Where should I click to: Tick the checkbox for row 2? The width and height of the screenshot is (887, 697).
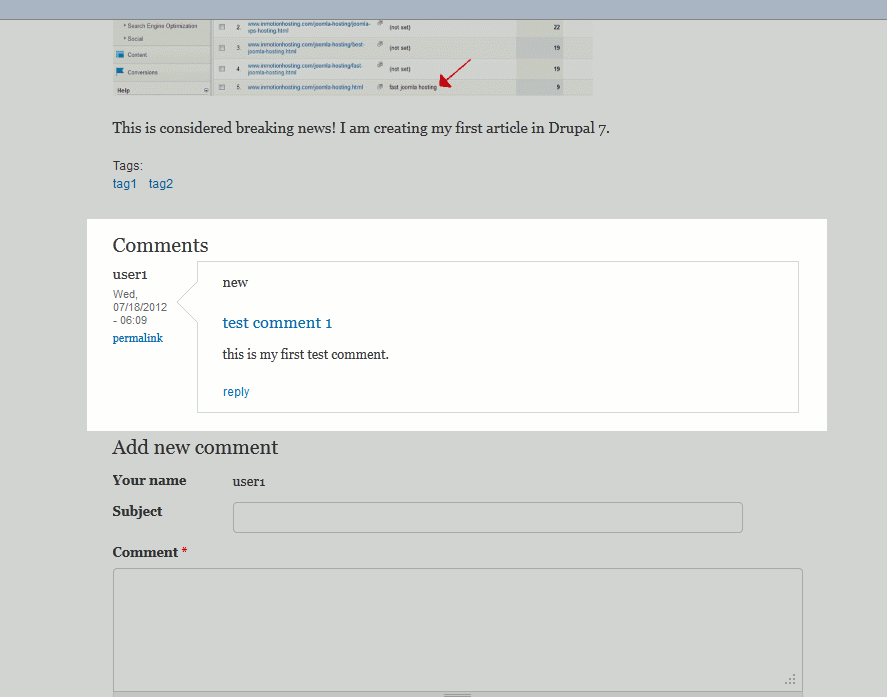point(222,27)
